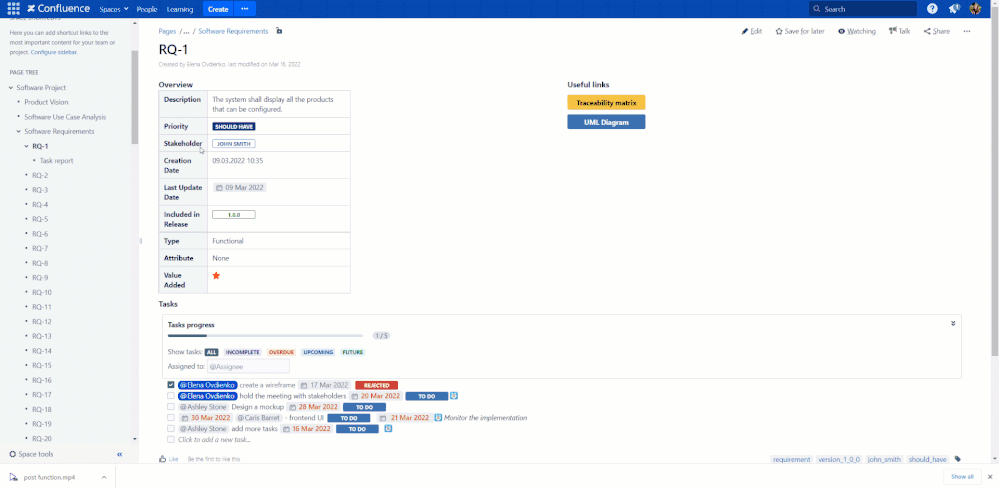Image resolution: width=999 pixels, height=490 pixels.
Task: Click the Share page button
Action: tap(937, 31)
